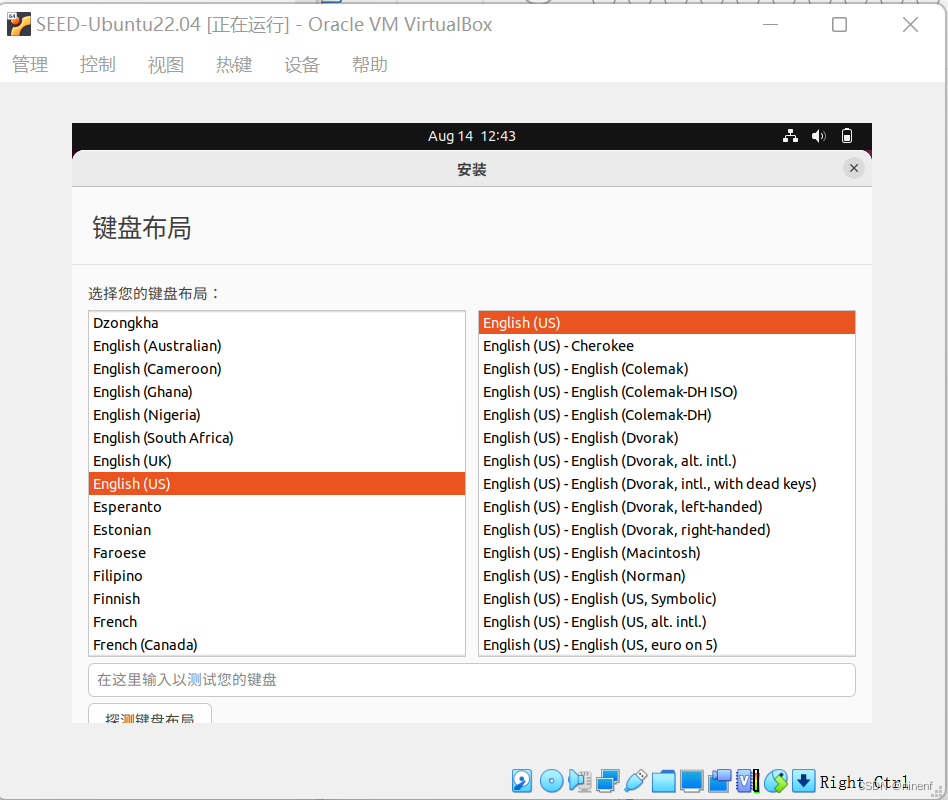This screenshot has width=948, height=800.
Task: Select English (Colemak) variant
Action: pyautogui.click(x=667, y=369)
